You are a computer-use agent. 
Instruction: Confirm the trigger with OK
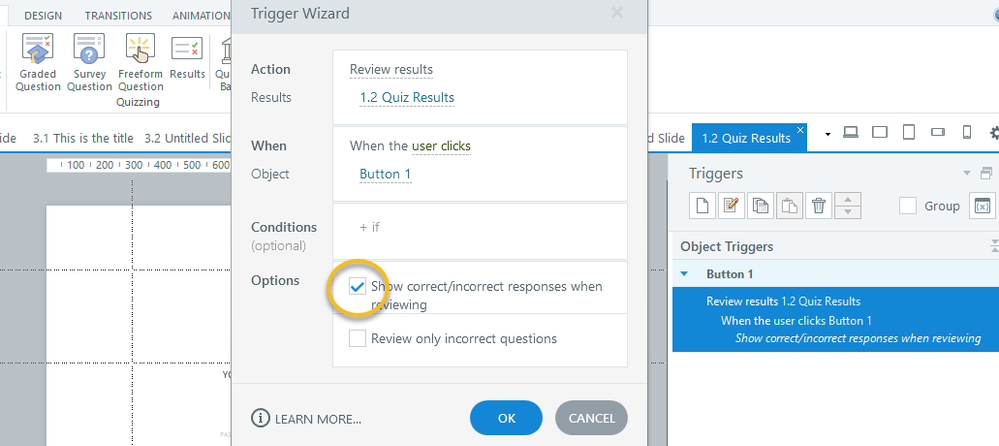pos(507,418)
